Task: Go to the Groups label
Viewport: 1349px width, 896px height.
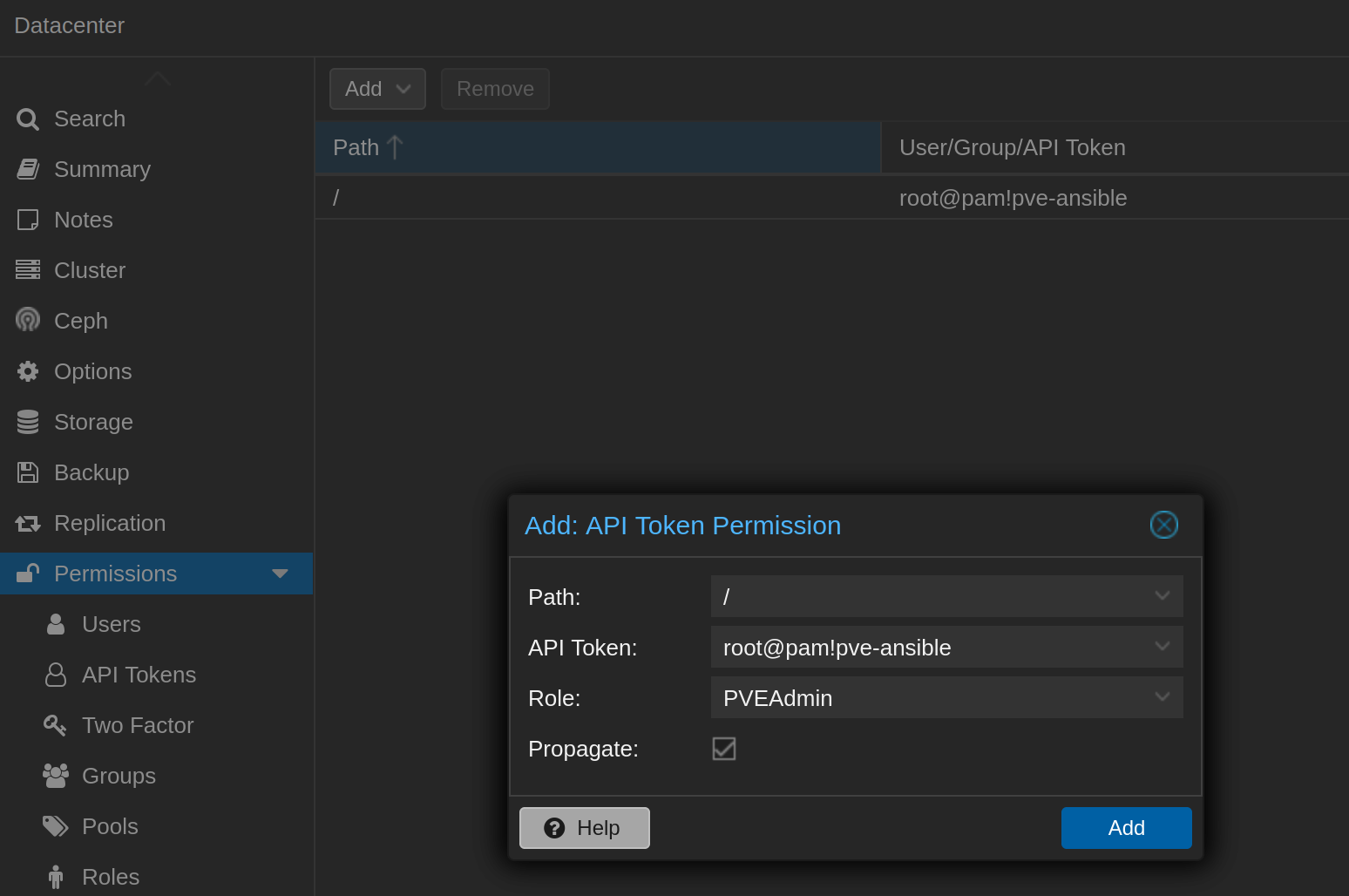Action: 119,776
